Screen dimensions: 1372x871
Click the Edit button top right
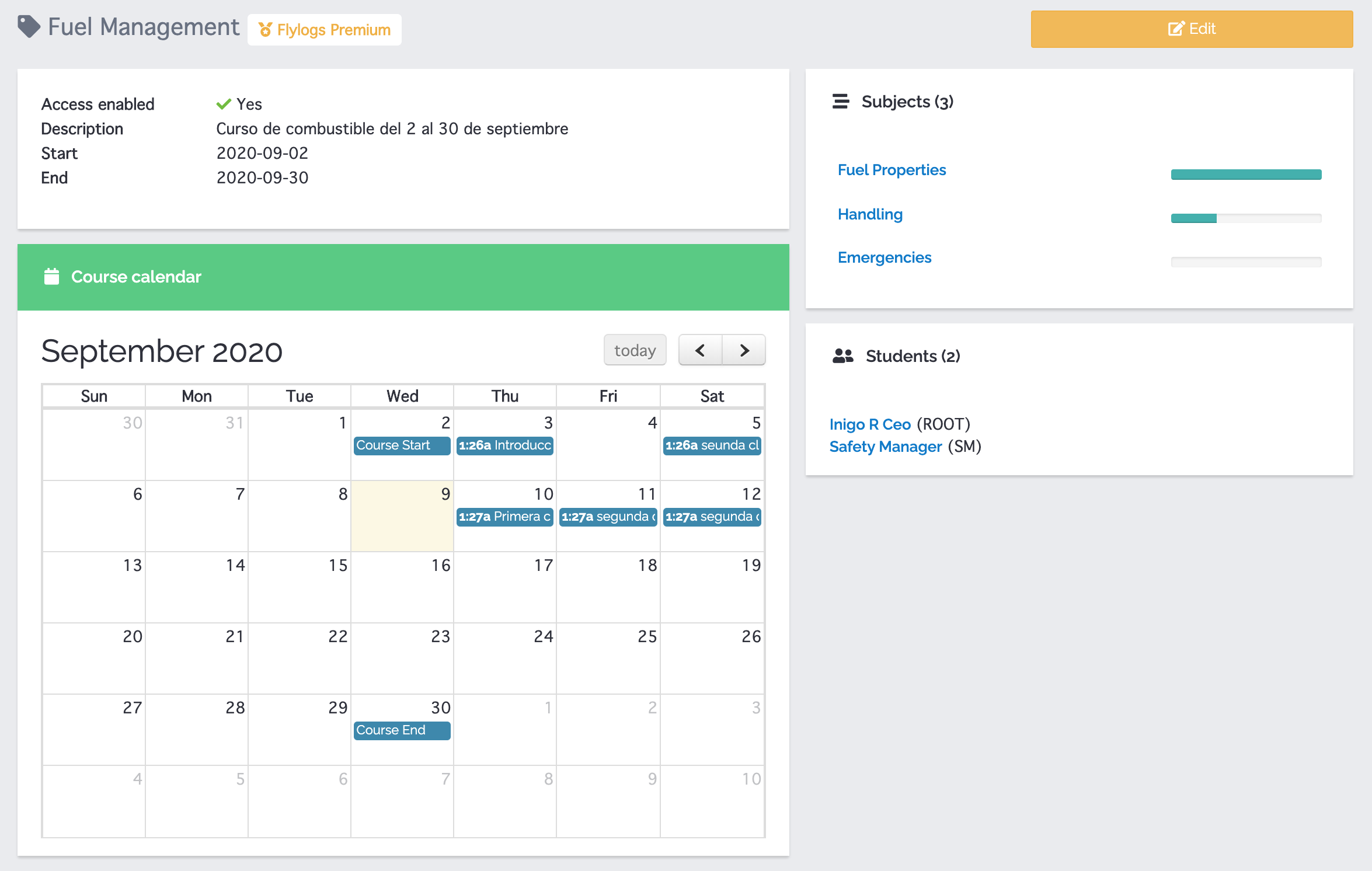[x=1193, y=28]
